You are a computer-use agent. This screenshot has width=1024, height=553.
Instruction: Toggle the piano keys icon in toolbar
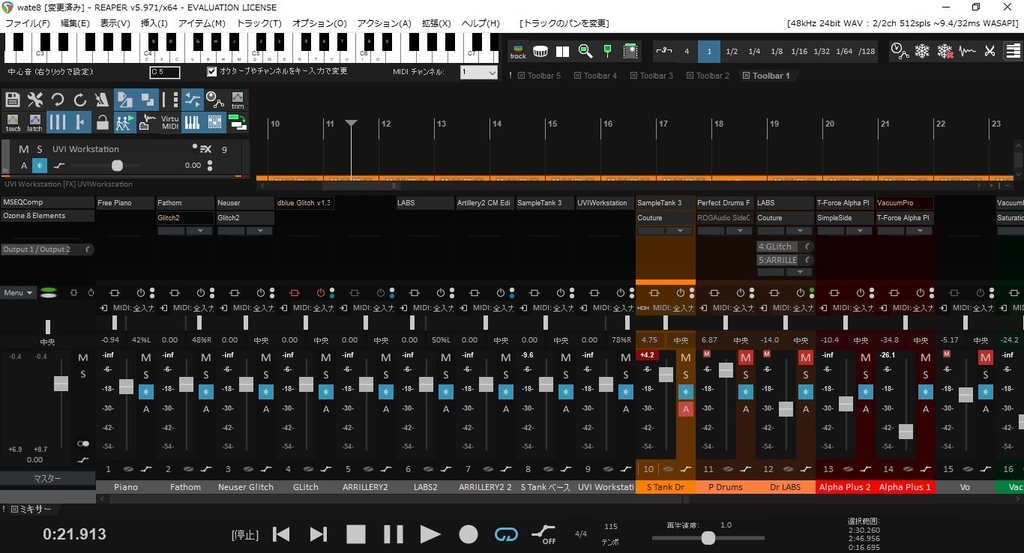click(x=192, y=122)
